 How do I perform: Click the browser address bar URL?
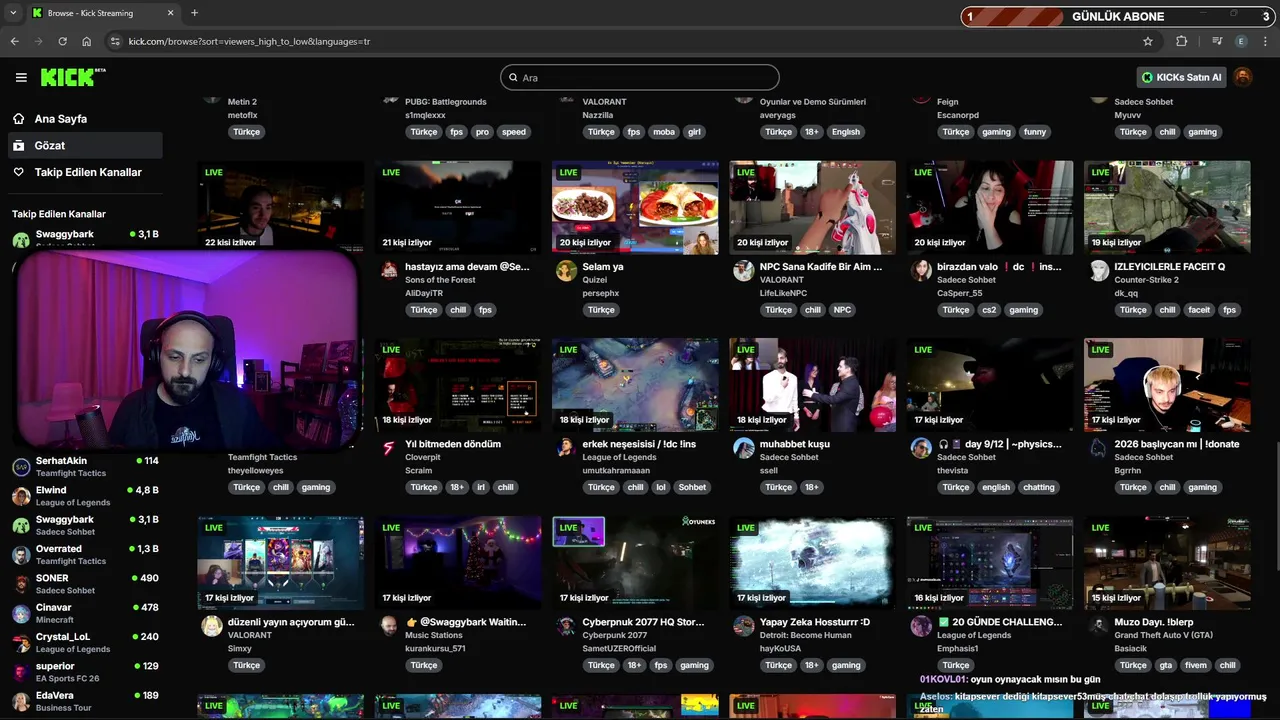pos(249,41)
